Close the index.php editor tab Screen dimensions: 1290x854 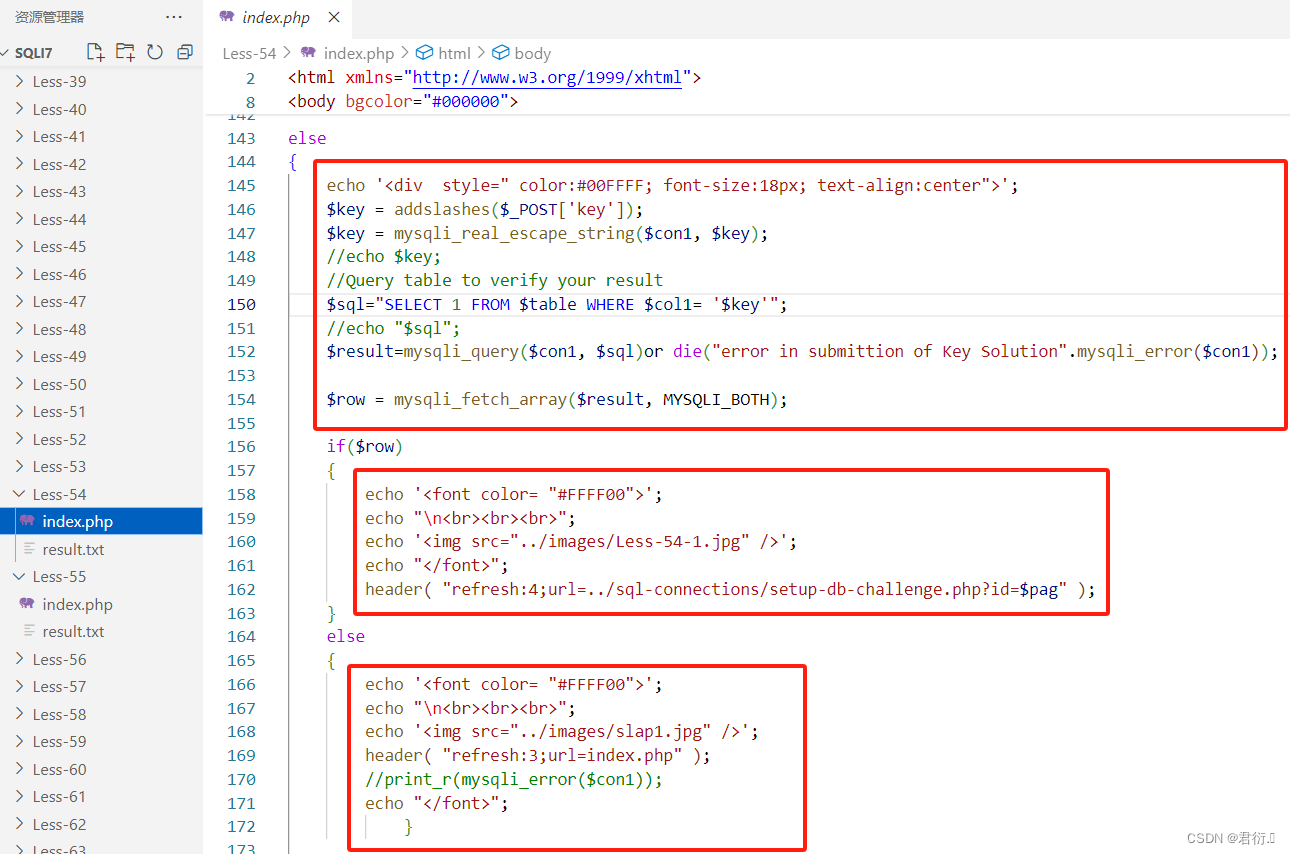334,18
